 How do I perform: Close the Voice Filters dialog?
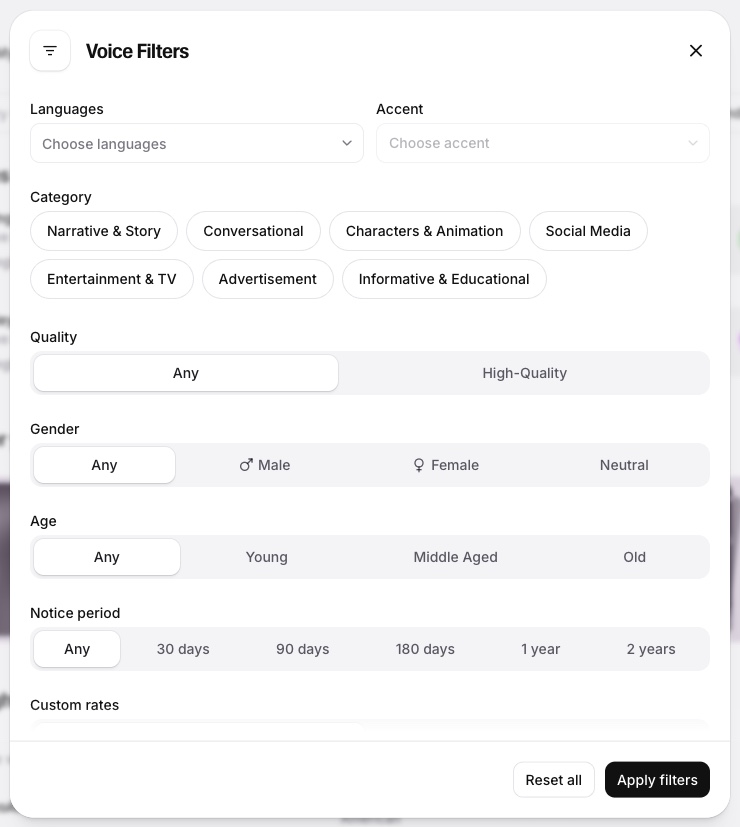pyautogui.click(x=696, y=51)
